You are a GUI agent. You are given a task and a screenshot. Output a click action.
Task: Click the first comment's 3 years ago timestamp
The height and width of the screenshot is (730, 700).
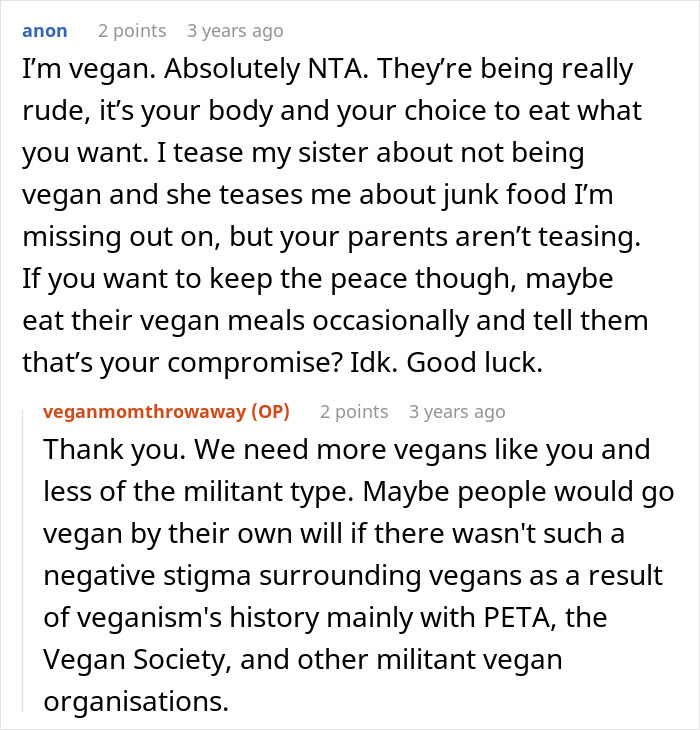point(235,31)
